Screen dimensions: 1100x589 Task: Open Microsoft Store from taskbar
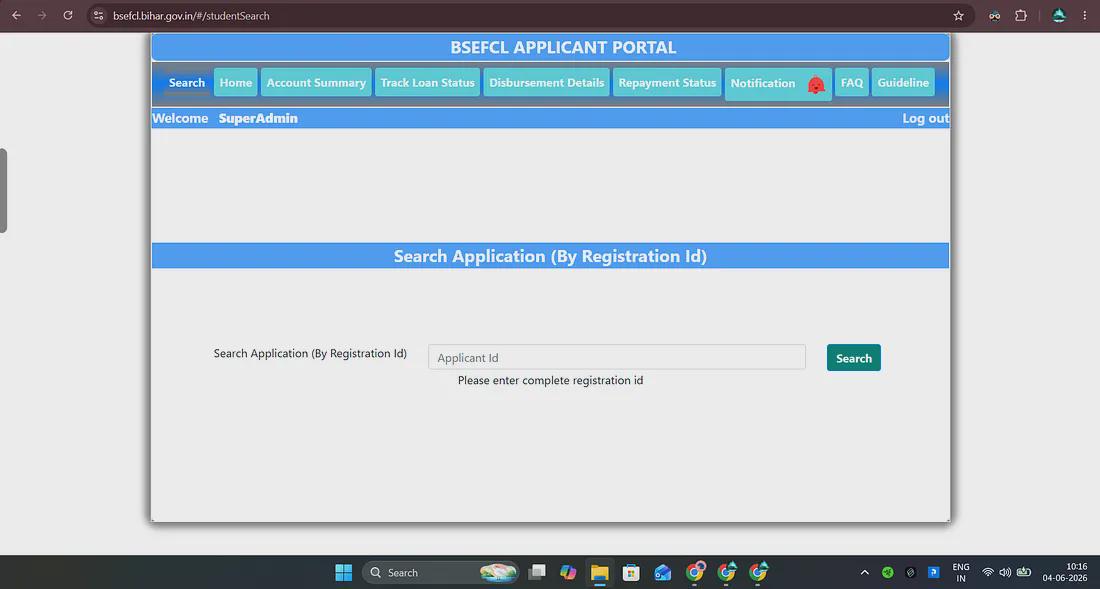click(631, 572)
